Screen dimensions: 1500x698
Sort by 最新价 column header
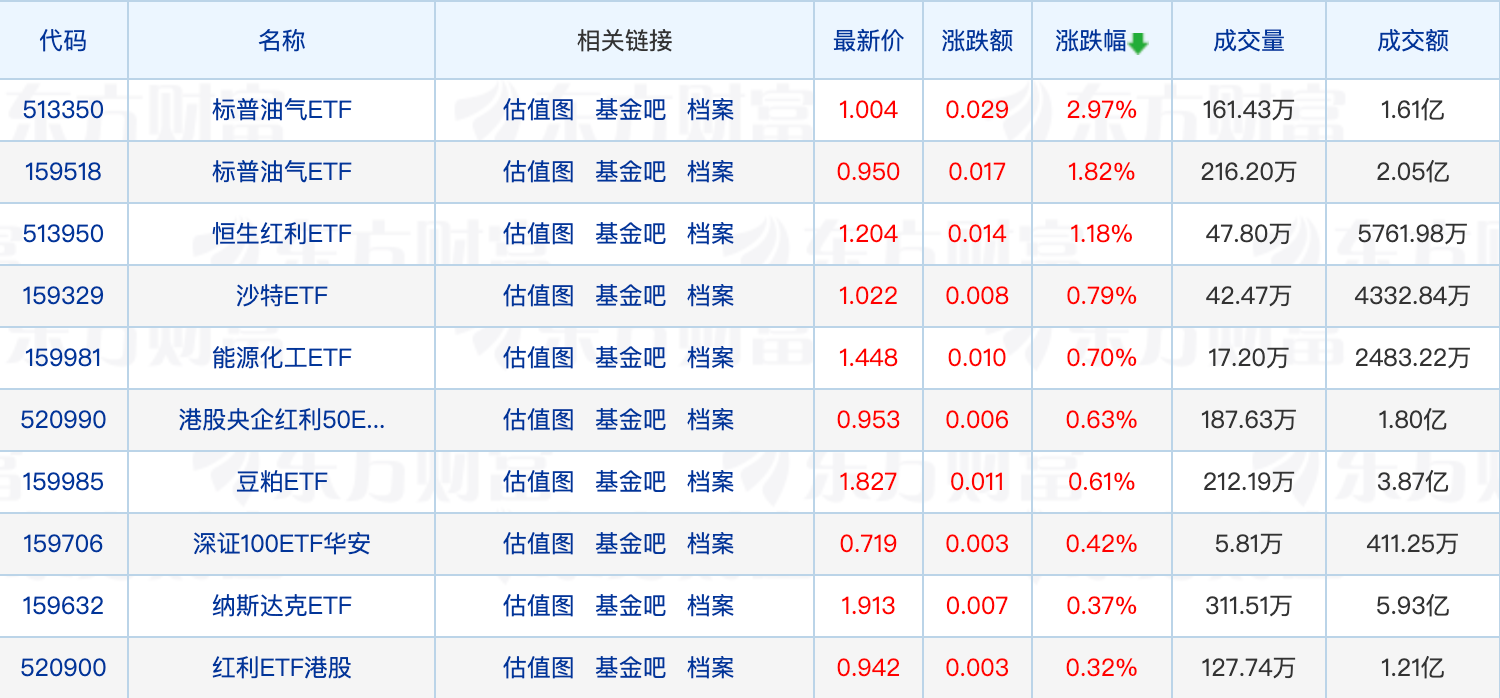pyautogui.click(x=868, y=41)
